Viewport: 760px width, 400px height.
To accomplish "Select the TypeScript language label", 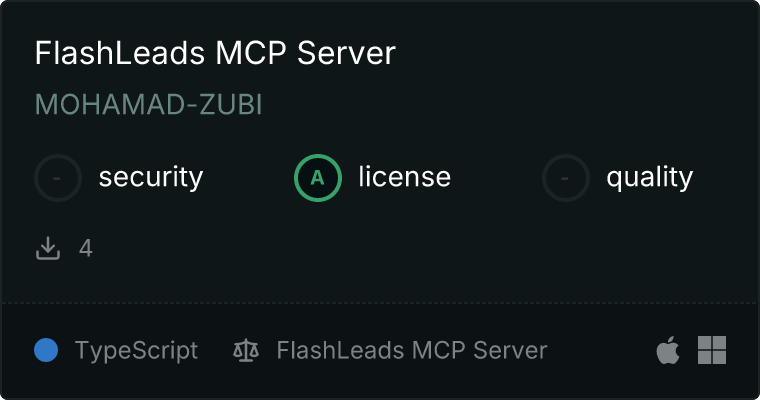I will (136, 351).
